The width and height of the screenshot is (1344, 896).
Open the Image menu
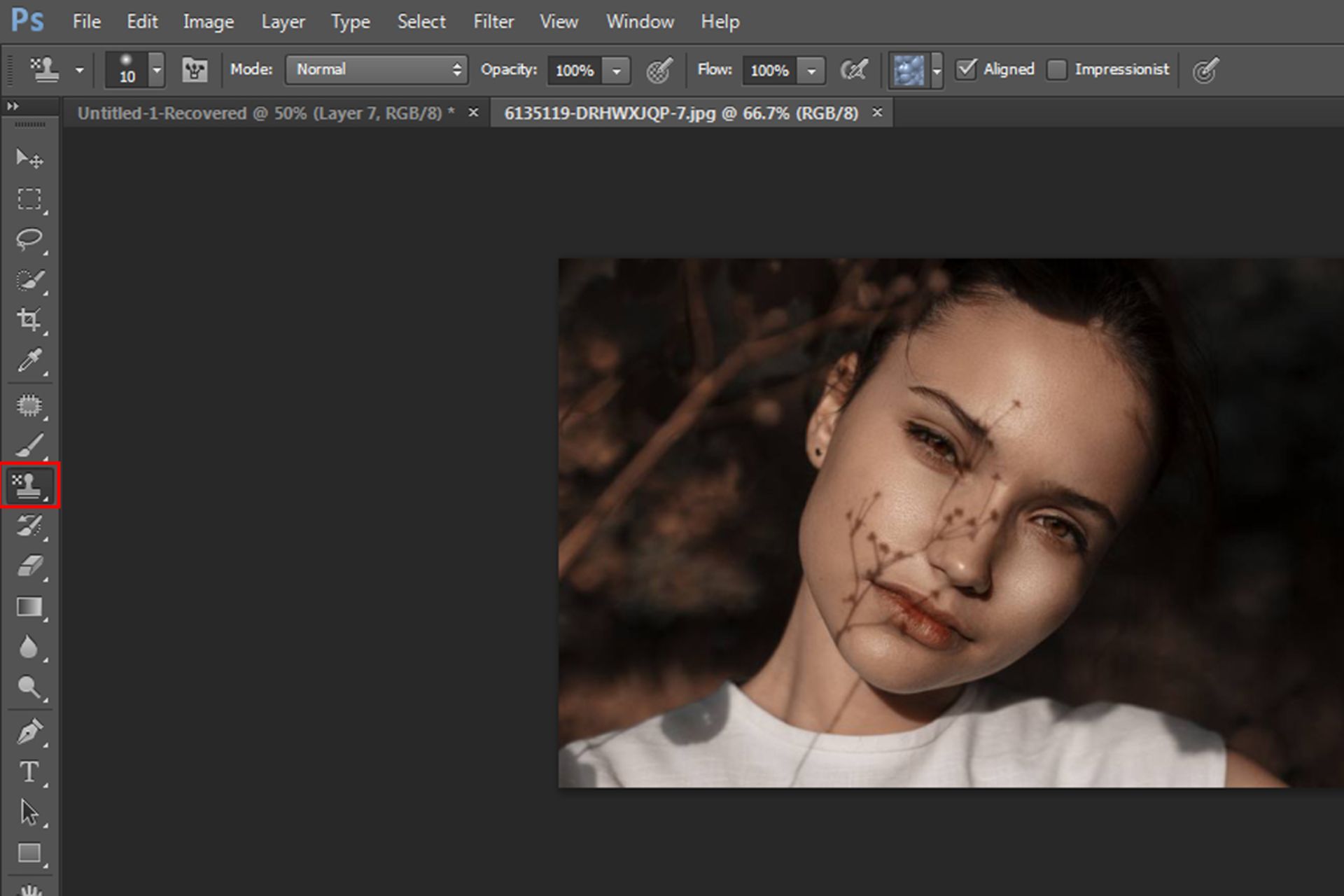pos(209,22)
